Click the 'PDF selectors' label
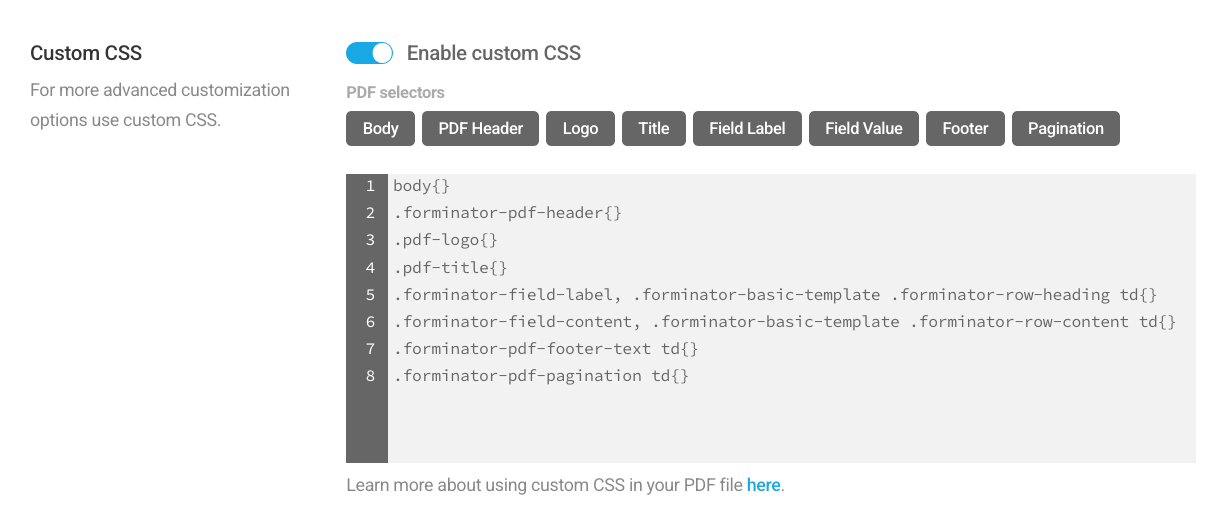Viewport: 1220px width, 531px height. [x=395, y=92]
